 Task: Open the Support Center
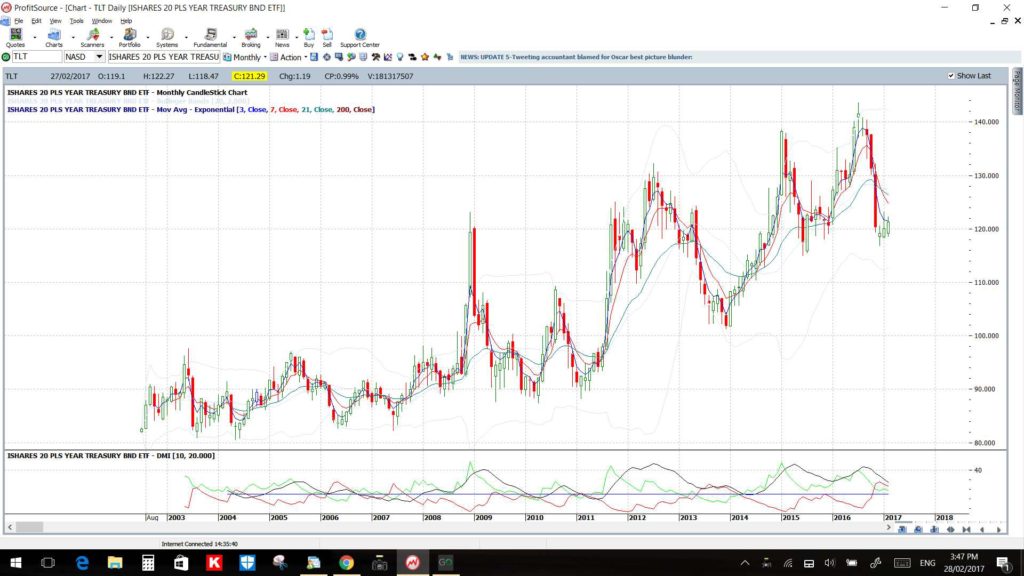[359, 39]
